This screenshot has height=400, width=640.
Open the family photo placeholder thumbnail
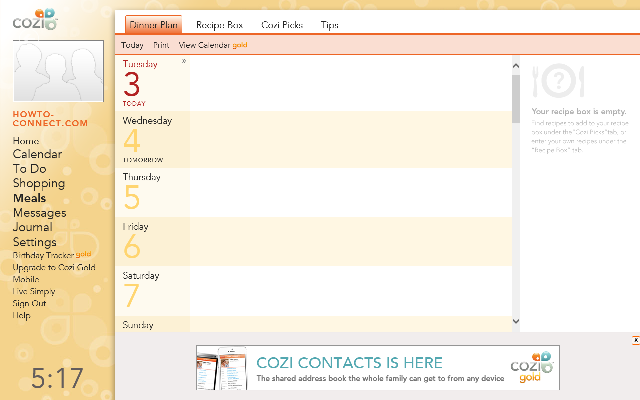58,71
